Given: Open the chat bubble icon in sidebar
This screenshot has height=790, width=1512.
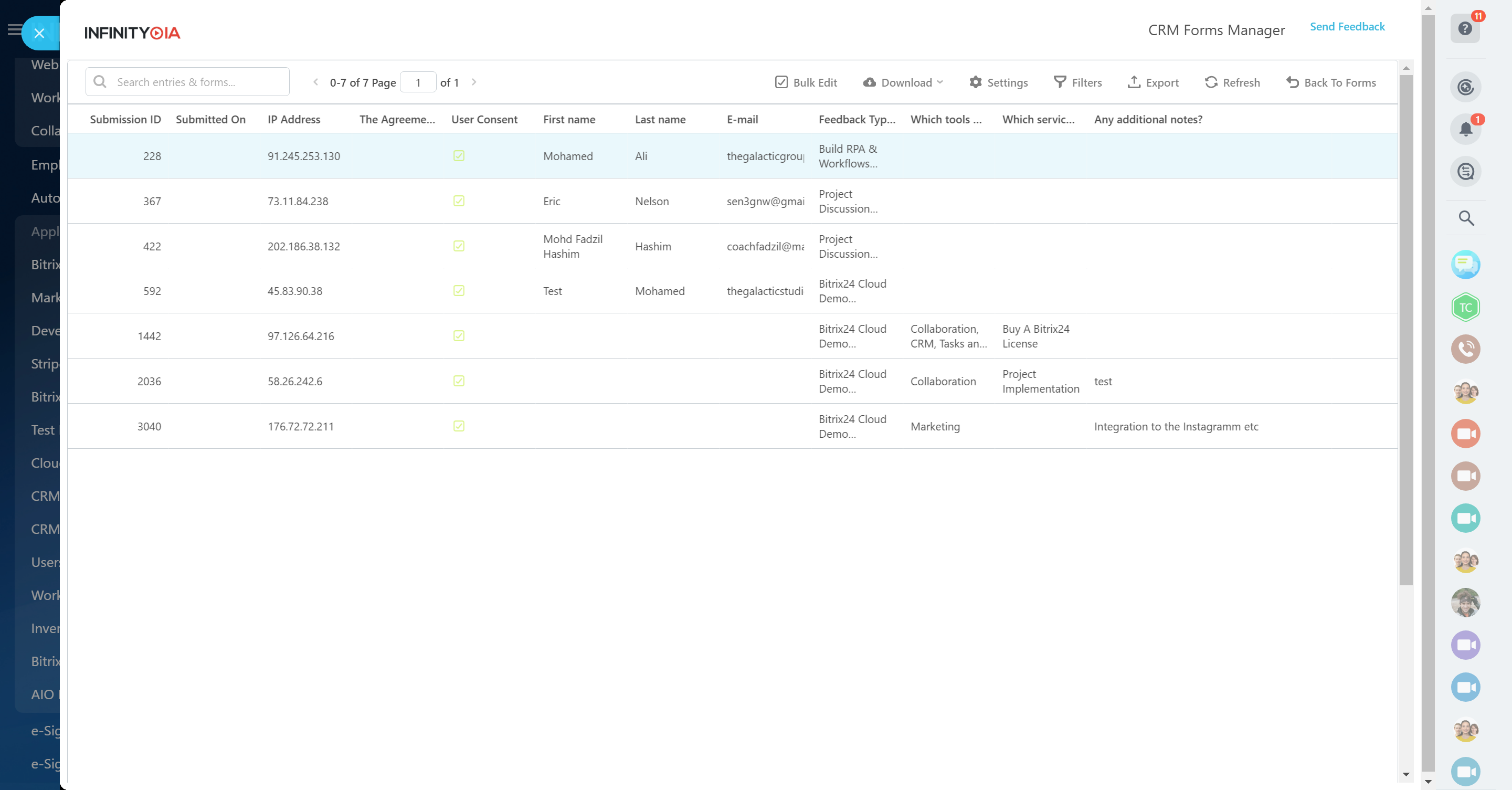Looking at the screenshot, I should [1465, 265].
